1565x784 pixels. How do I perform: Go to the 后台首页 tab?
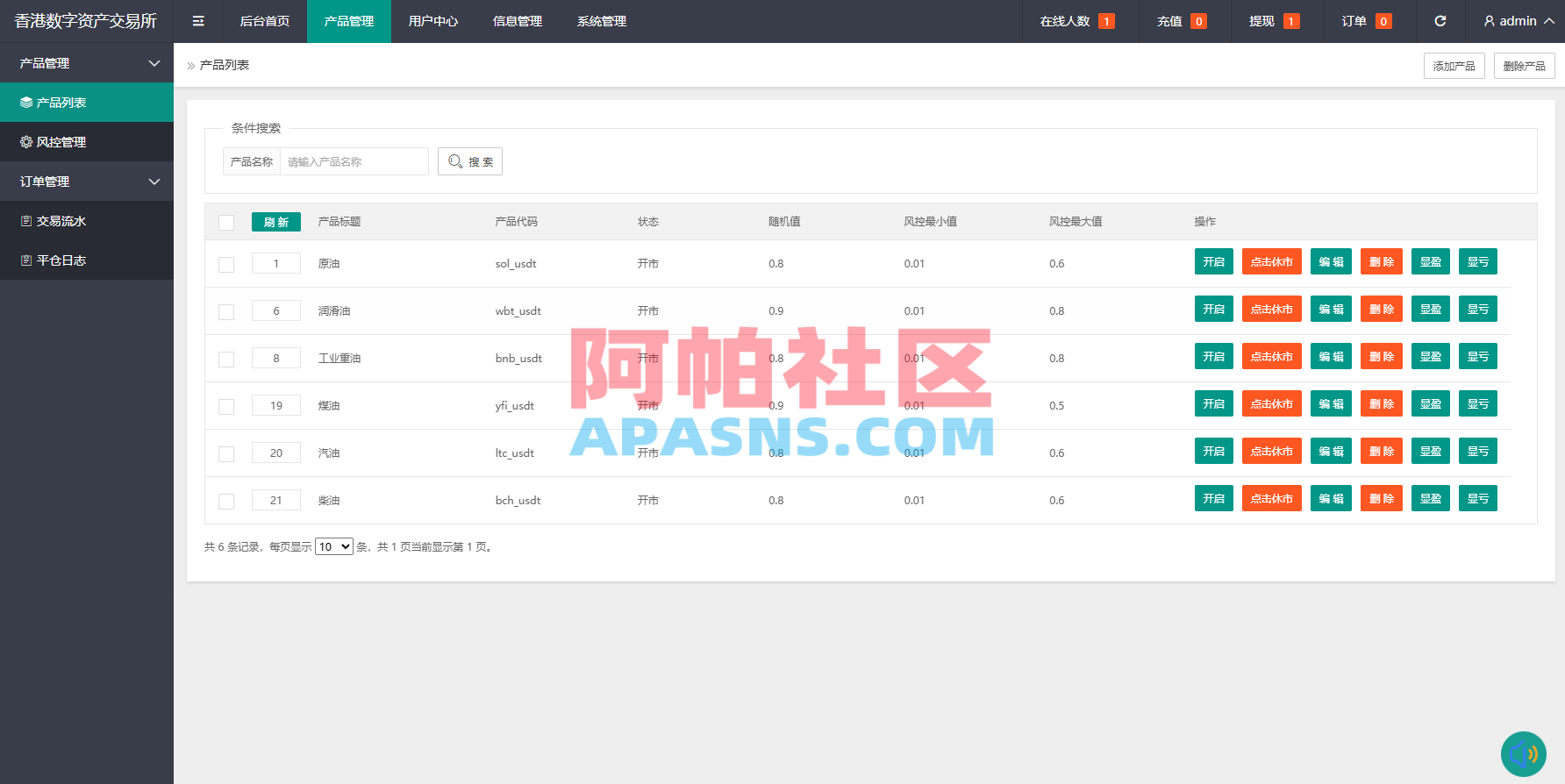pos(265,21)
